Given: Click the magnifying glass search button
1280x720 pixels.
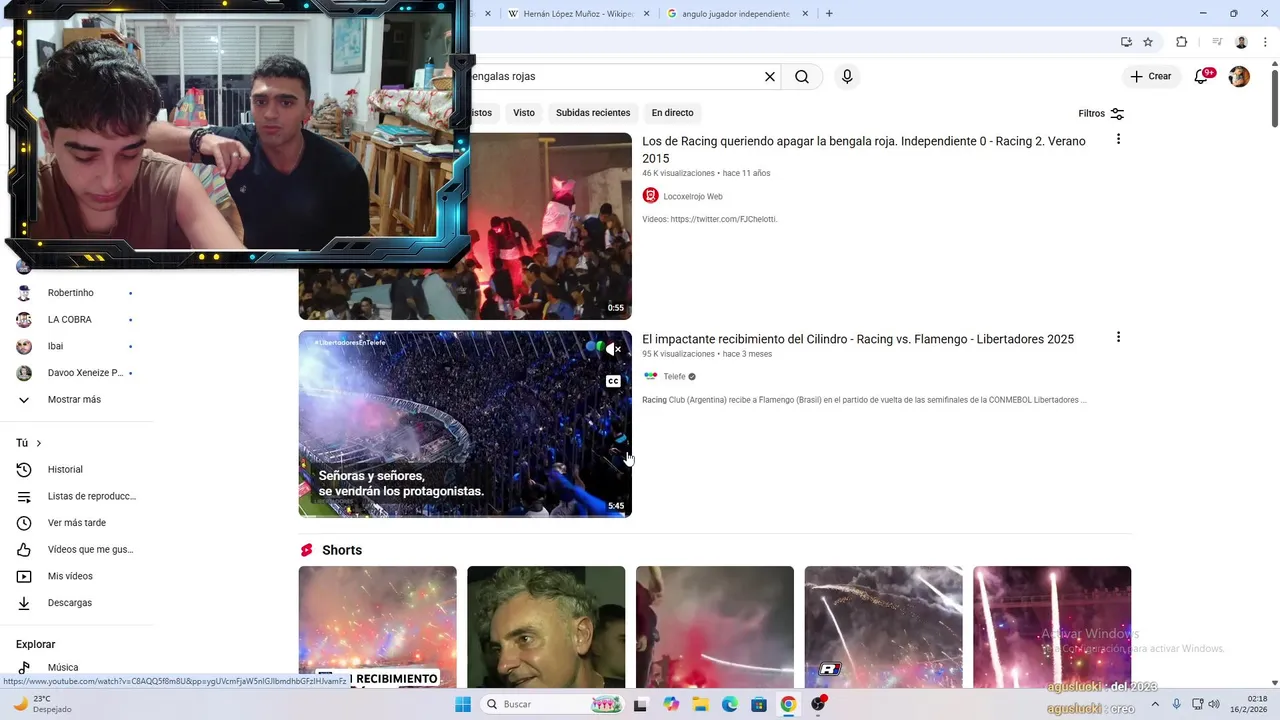Looking at the screenshot, I should (802, 76).
